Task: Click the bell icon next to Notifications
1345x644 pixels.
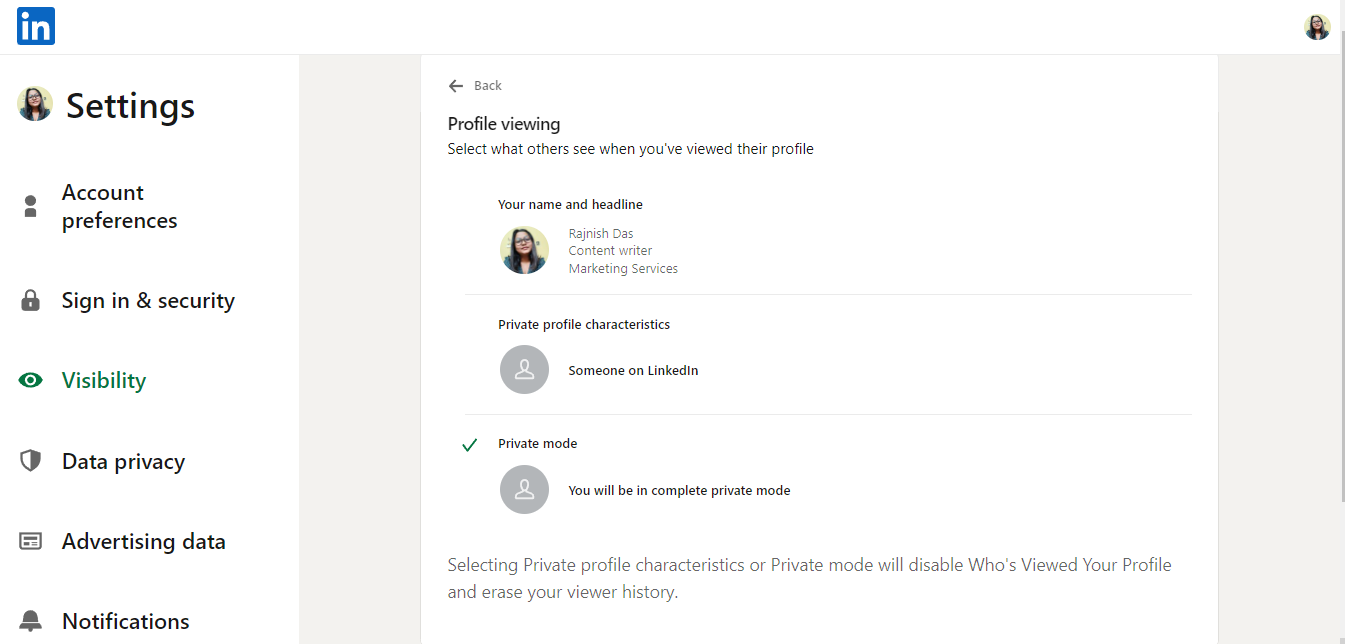Action: 29,620
